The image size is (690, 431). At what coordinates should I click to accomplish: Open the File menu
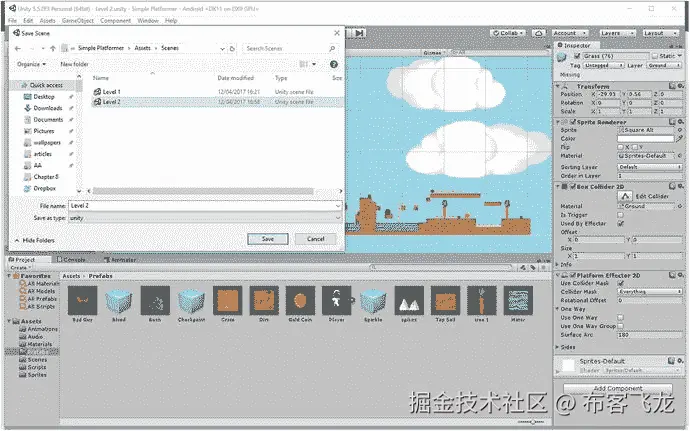[x=12, y=21]
